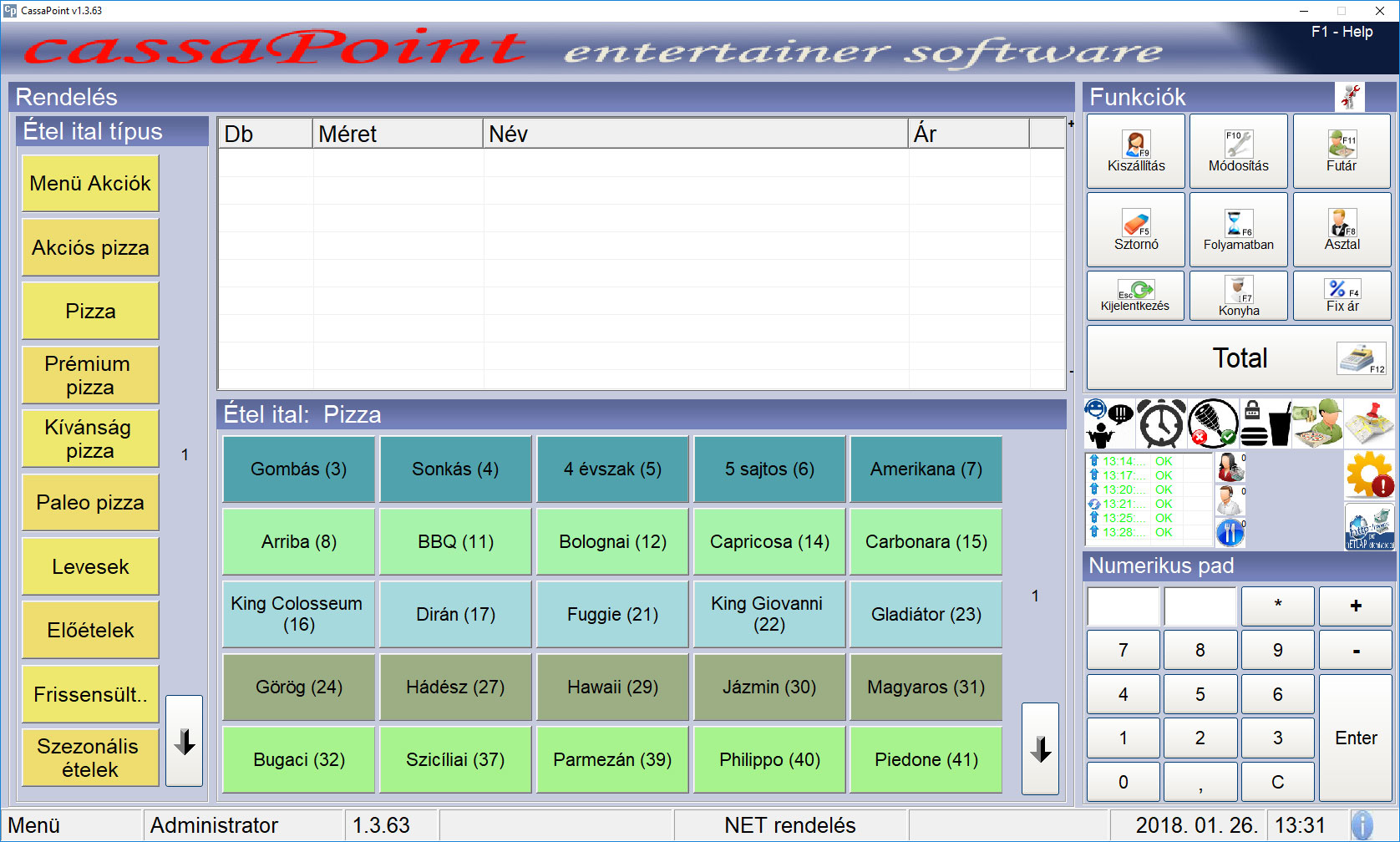Click the blue info icon in status bar
1400x842 pixels.
[1362, 825]
